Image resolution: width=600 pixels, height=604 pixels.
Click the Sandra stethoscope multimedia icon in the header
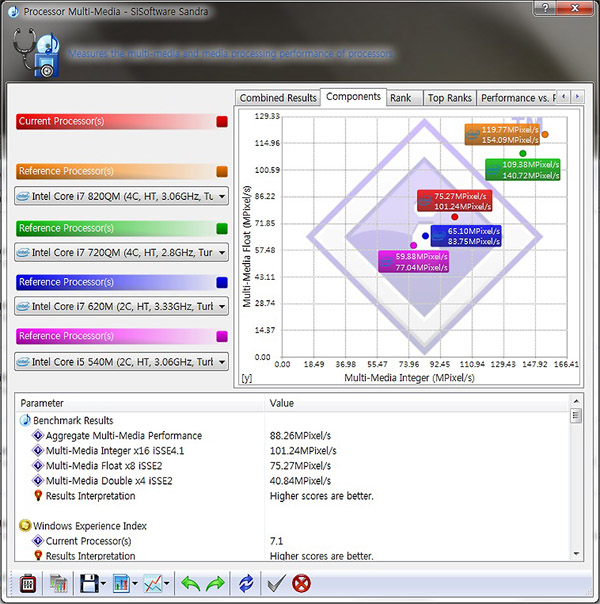(x=36, y=53)
